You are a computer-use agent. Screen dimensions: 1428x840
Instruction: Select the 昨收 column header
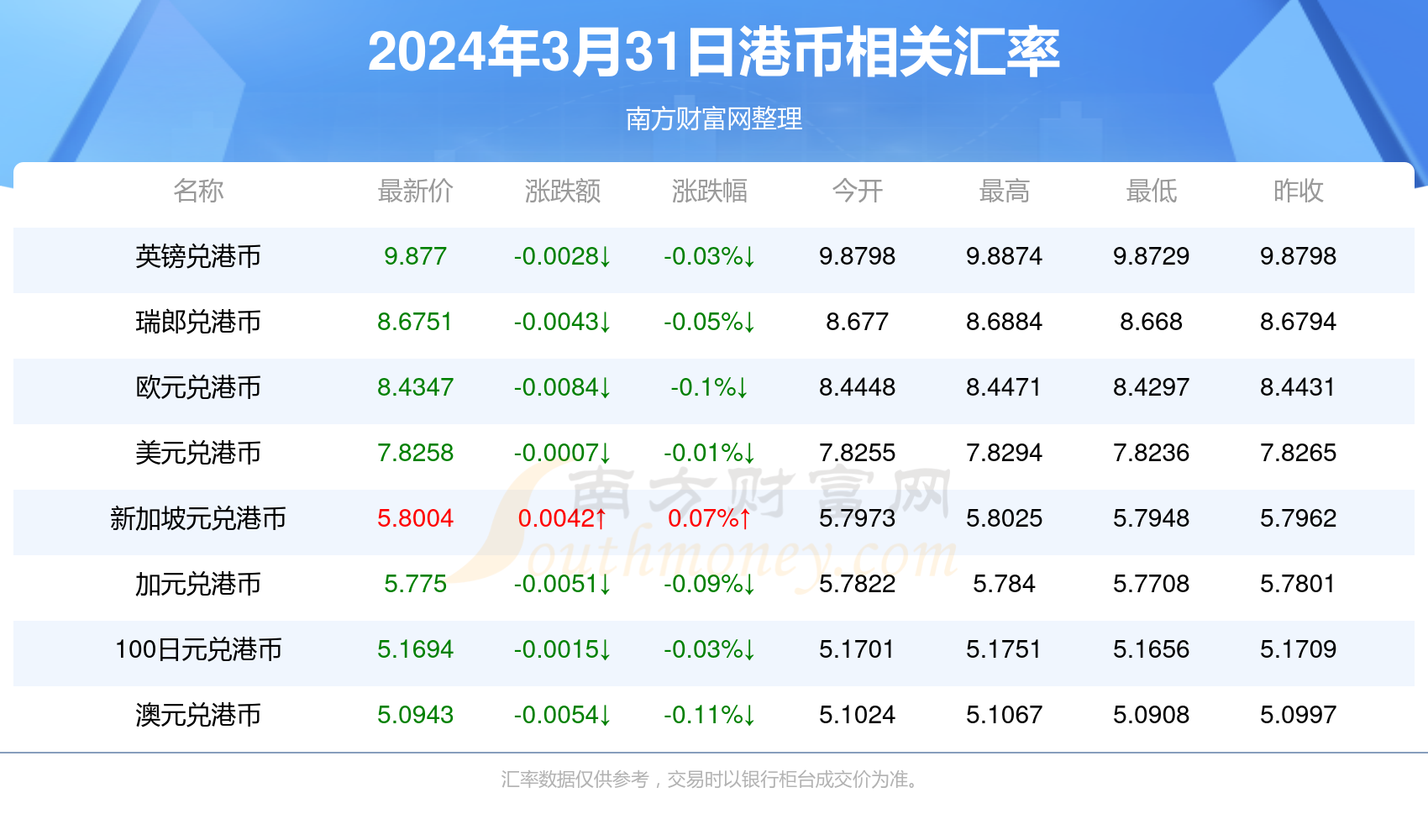(1298, 192)
